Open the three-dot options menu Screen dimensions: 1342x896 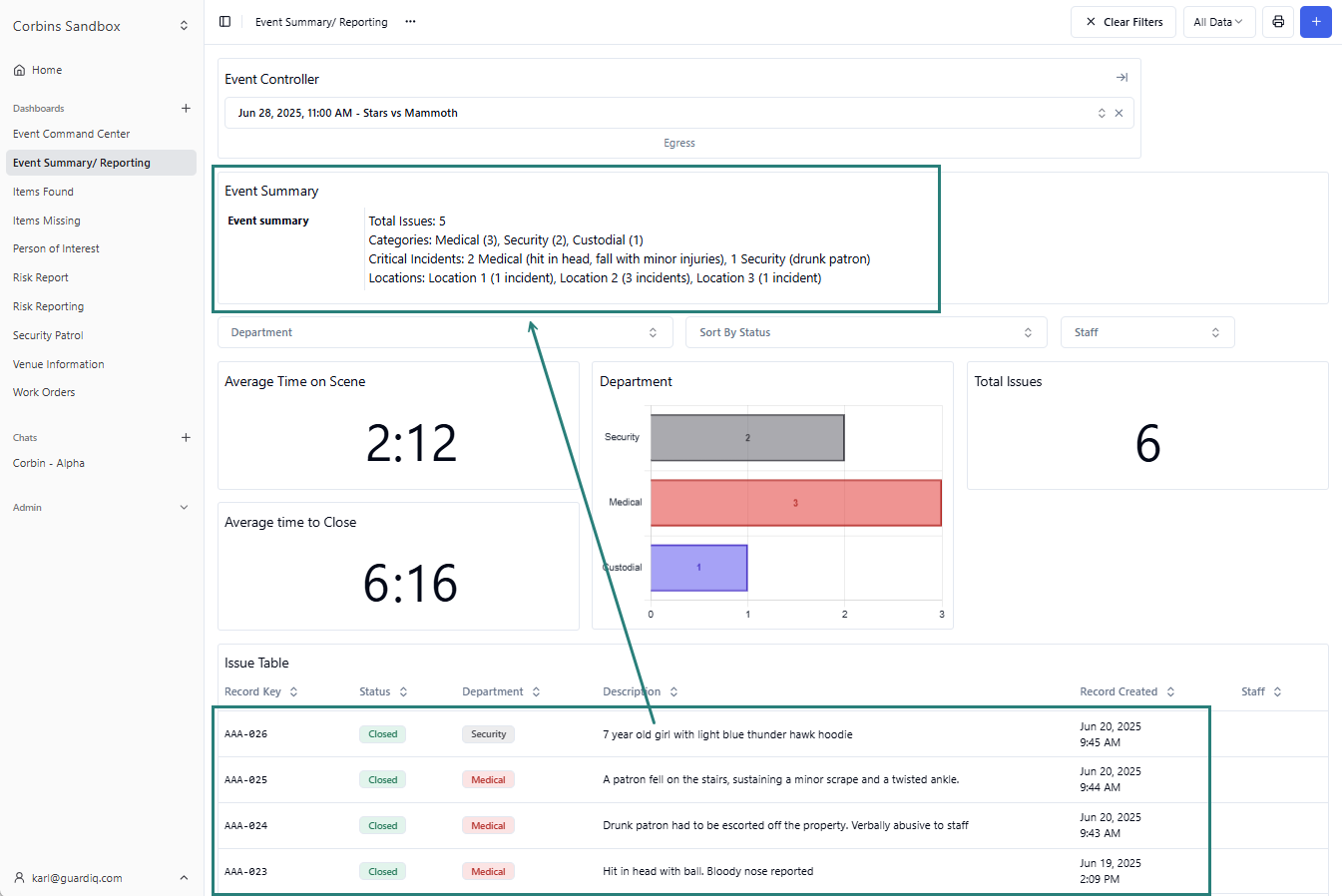(x=410, y=22)
